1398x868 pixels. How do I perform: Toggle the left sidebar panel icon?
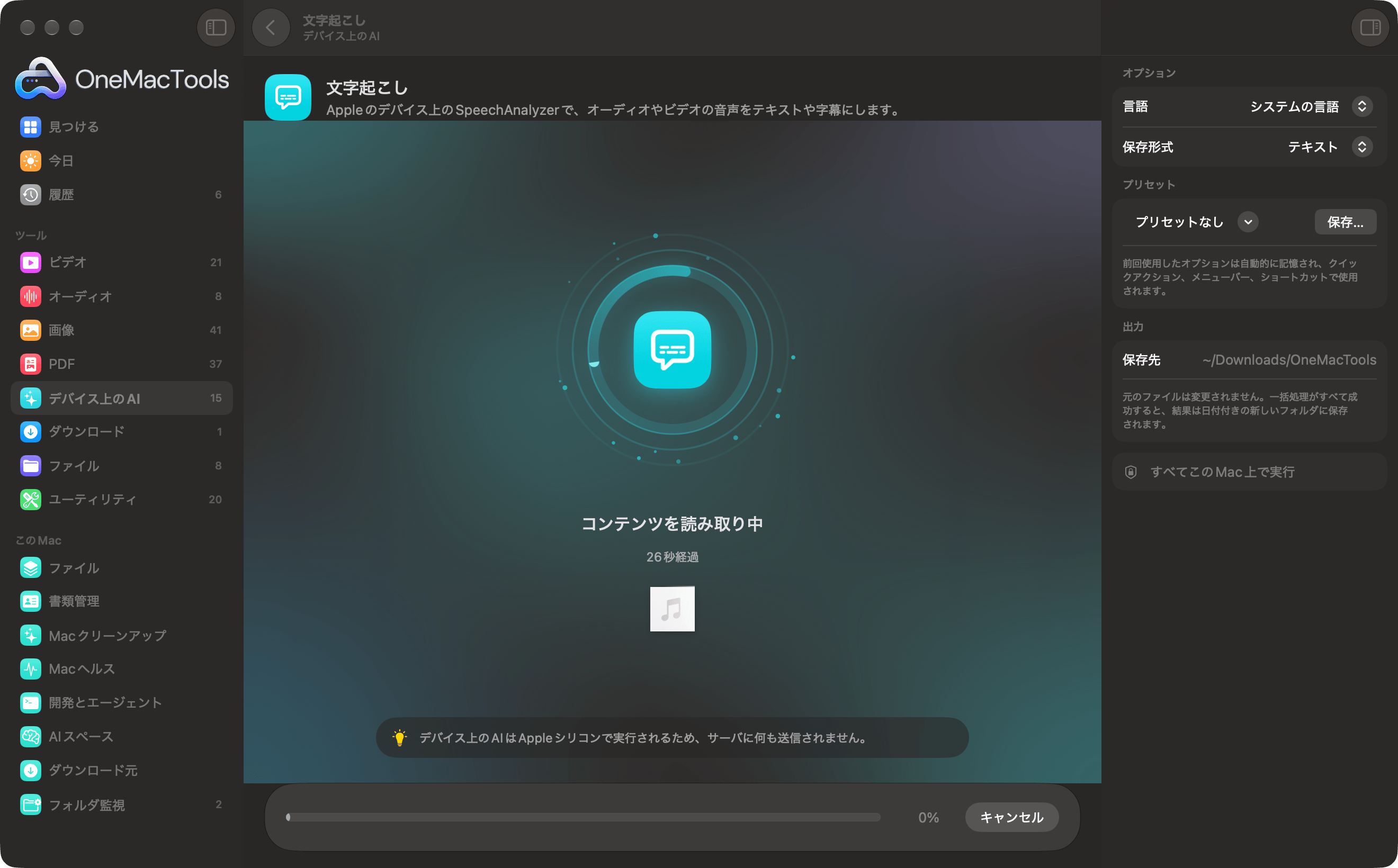click(216, 28)
